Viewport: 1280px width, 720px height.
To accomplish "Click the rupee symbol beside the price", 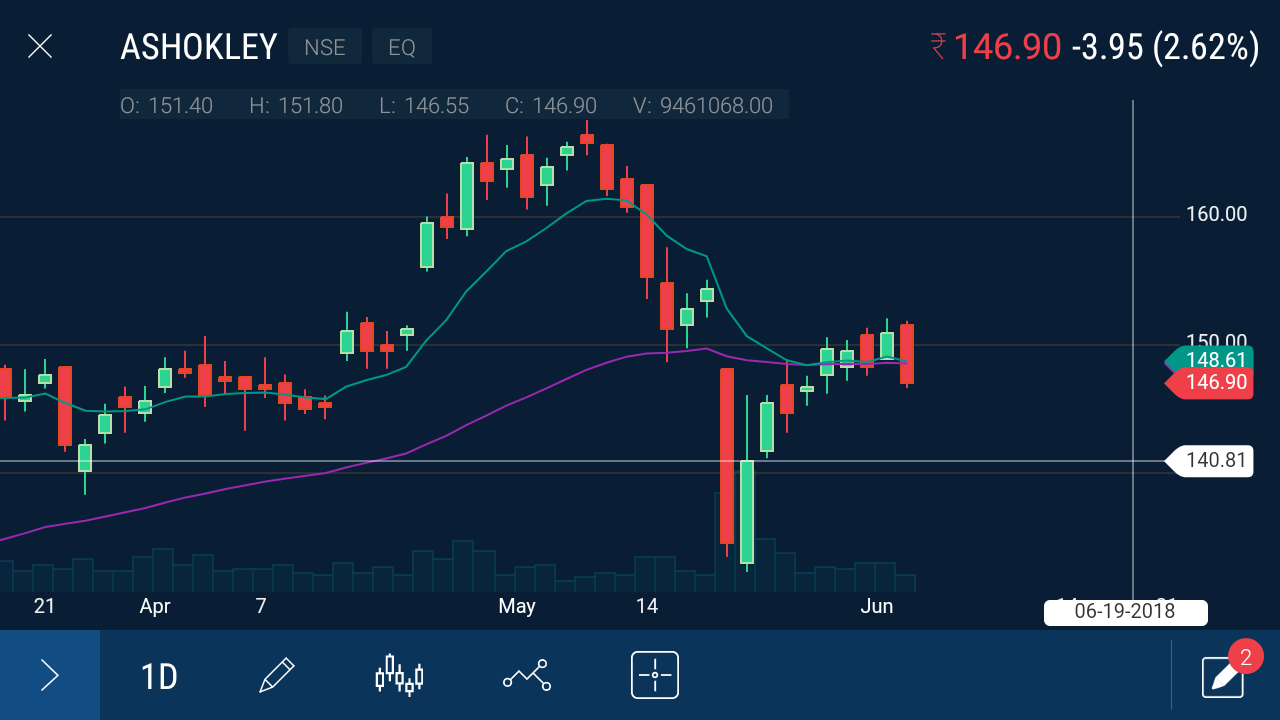I will point(936,47).
